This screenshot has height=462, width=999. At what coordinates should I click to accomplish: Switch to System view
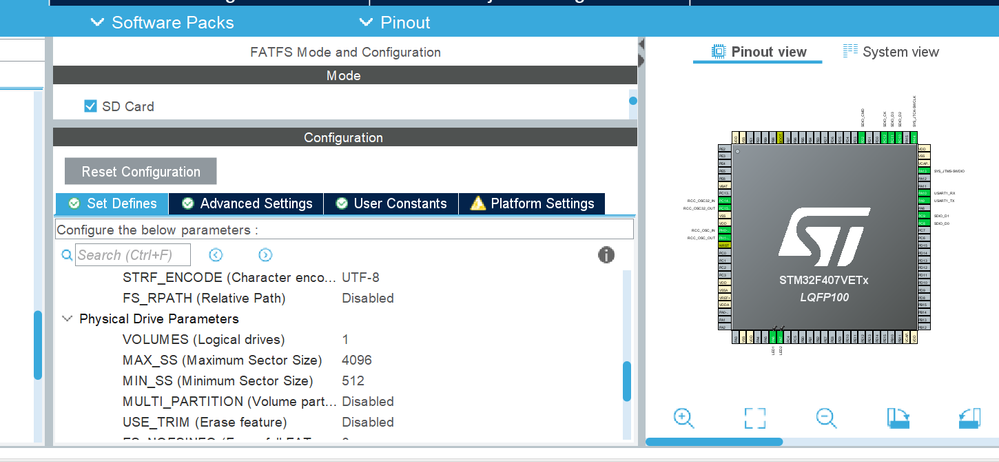(x=890, y=52)
